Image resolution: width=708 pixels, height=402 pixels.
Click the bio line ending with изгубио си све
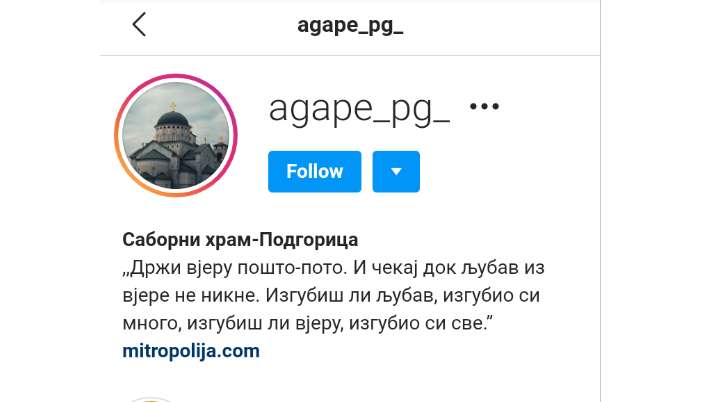click(308, 323)
